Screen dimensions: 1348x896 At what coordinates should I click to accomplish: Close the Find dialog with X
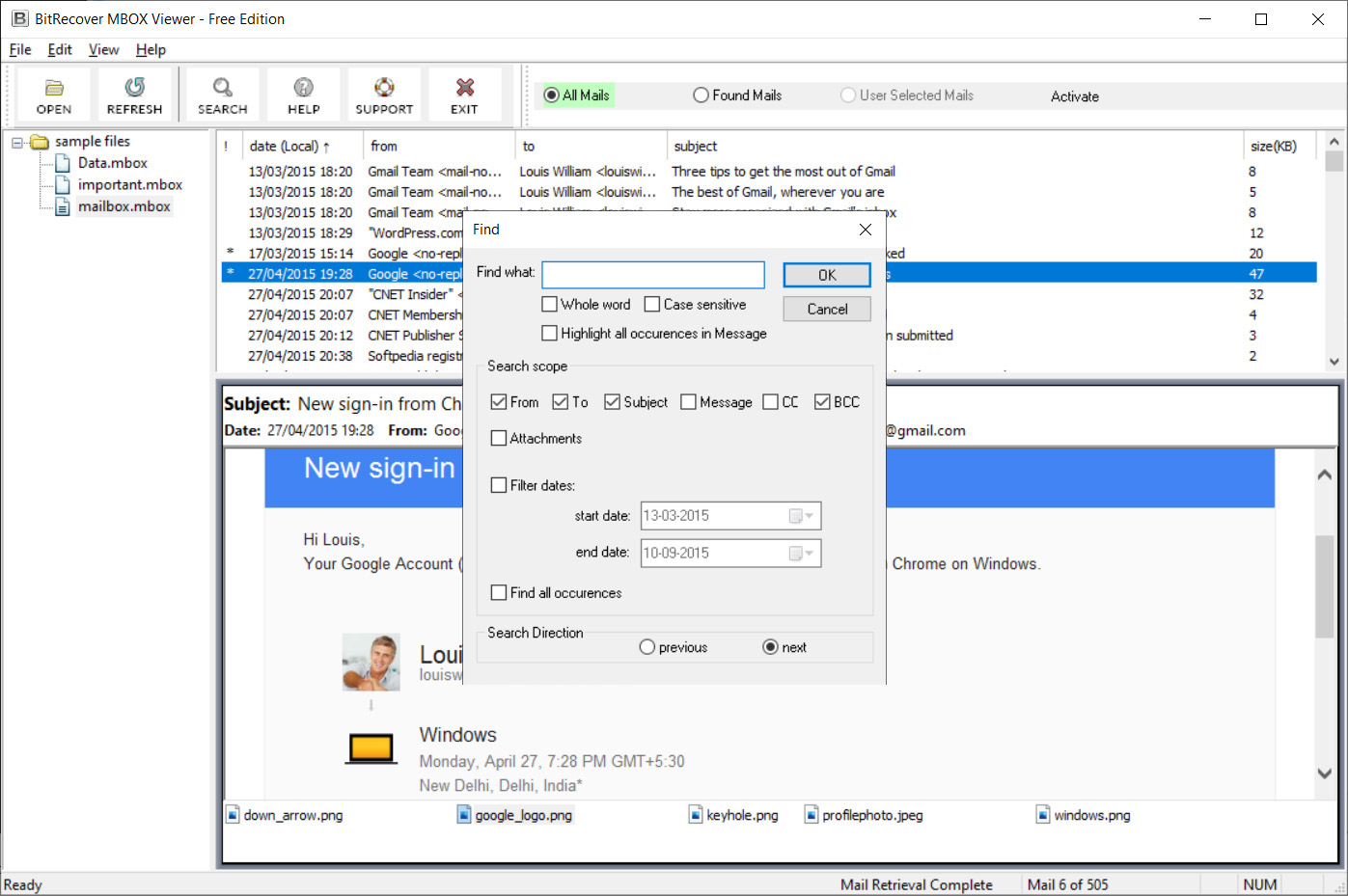866,230
